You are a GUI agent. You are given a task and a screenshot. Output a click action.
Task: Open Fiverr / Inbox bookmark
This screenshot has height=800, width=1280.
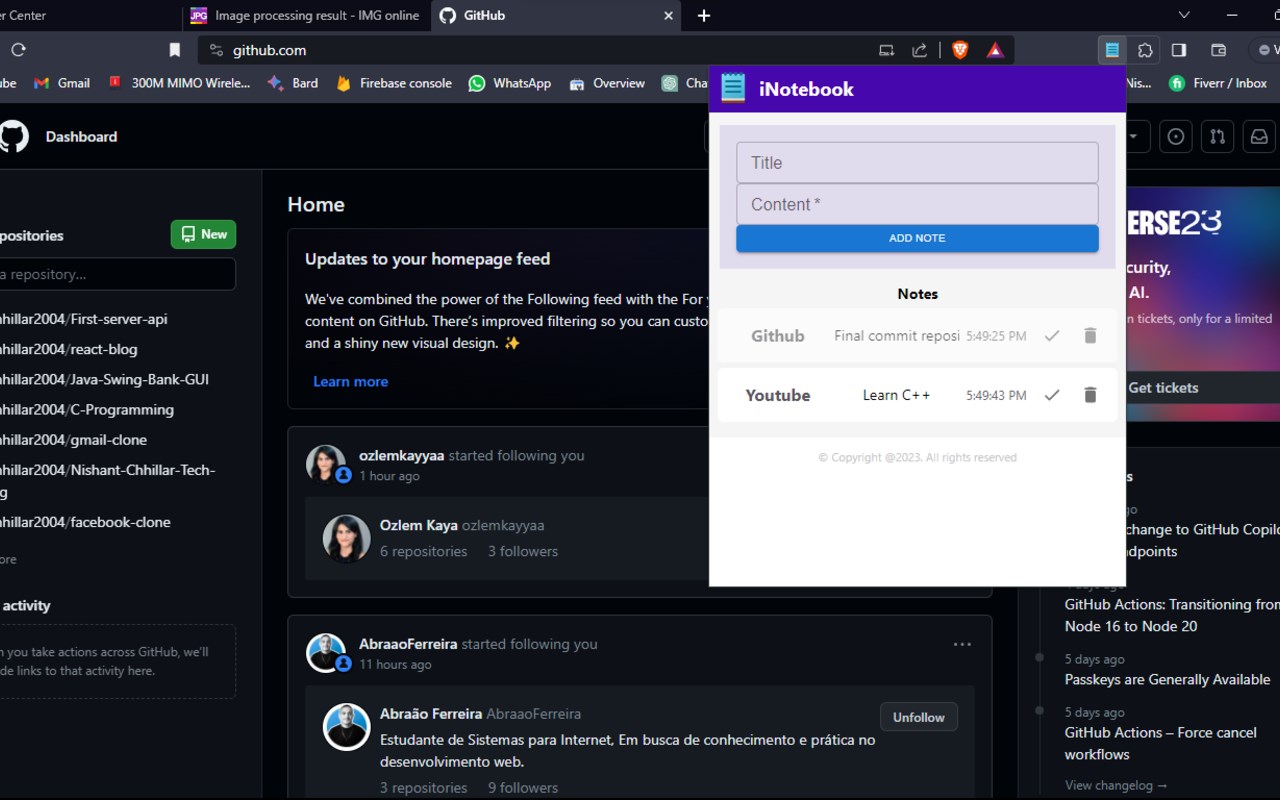pos(1218,83)
